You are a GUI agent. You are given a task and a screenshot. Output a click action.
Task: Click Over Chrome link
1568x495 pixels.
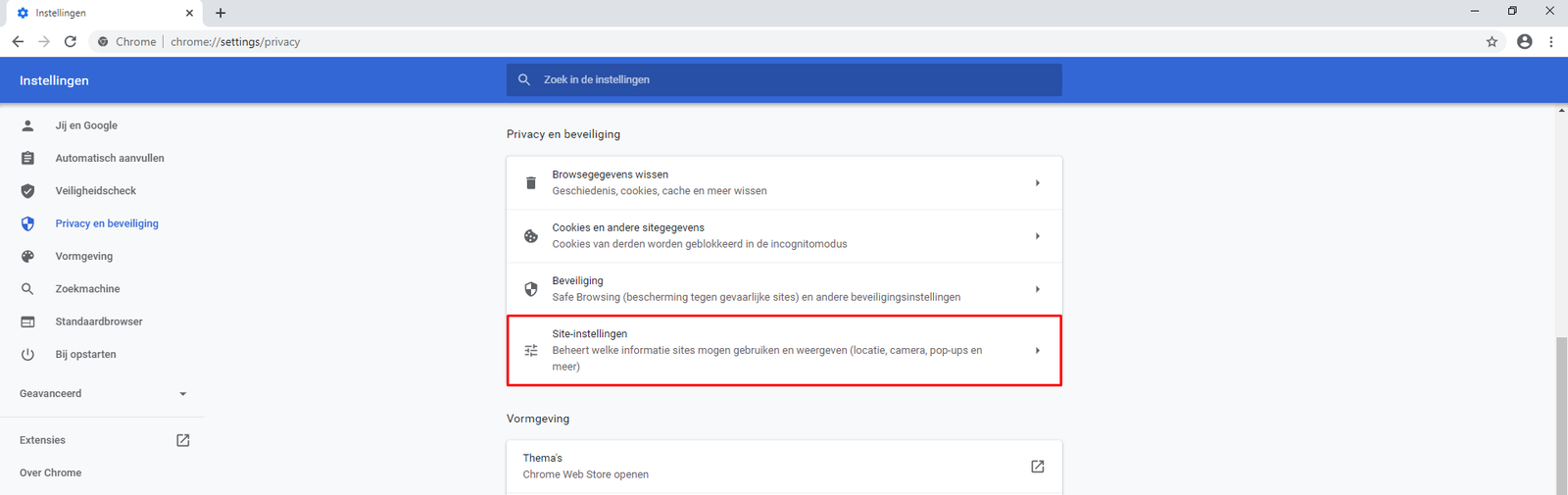[x=51, y=473]
